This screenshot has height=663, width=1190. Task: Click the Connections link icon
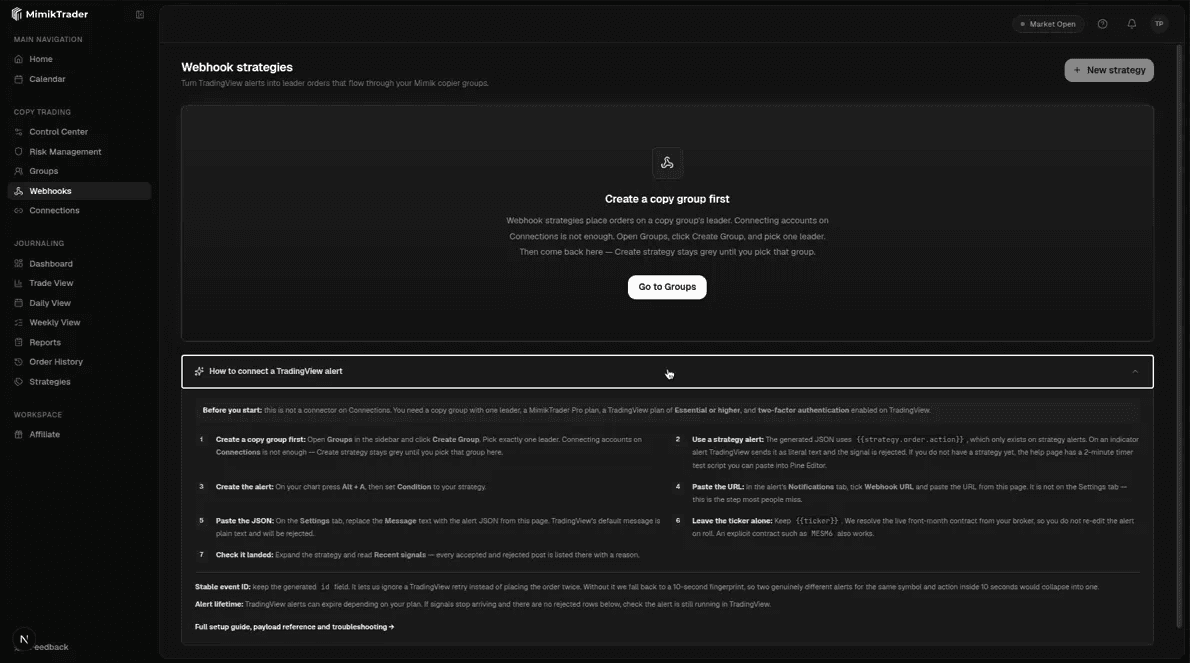tap(19, 211)
